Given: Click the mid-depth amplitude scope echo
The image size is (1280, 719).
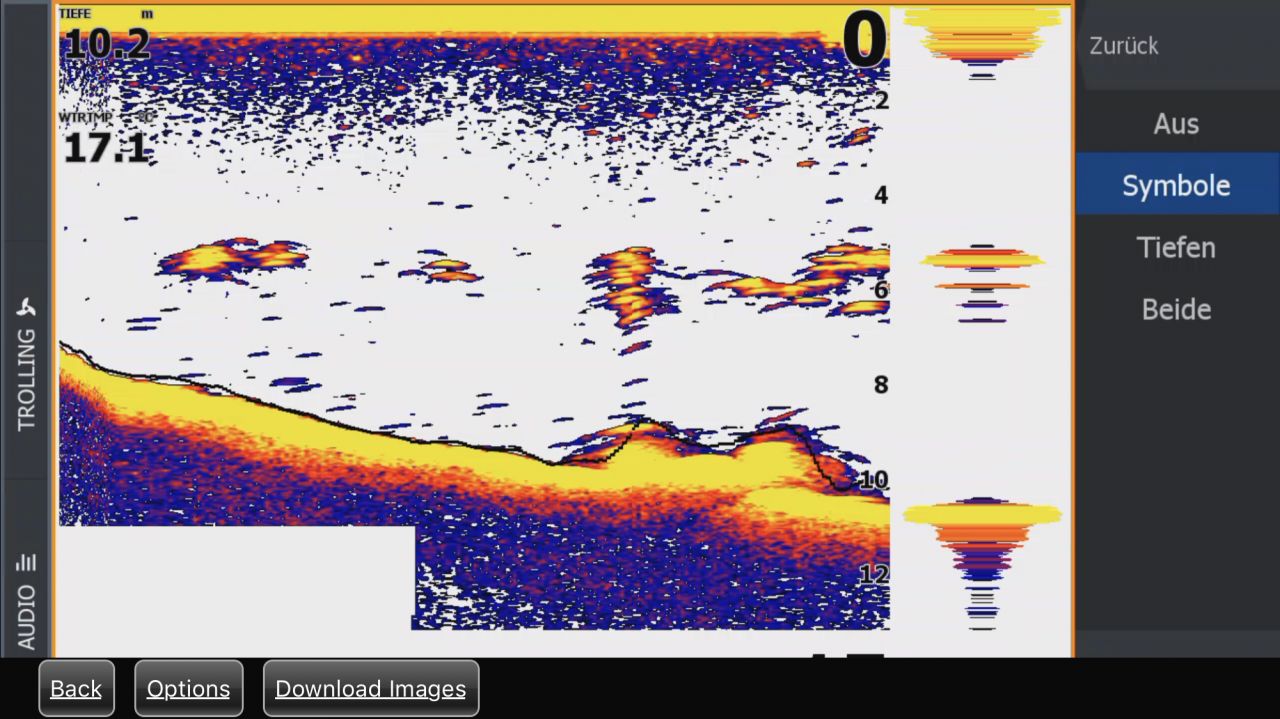Looking at the screenshot, I should [x=982, y=282].
